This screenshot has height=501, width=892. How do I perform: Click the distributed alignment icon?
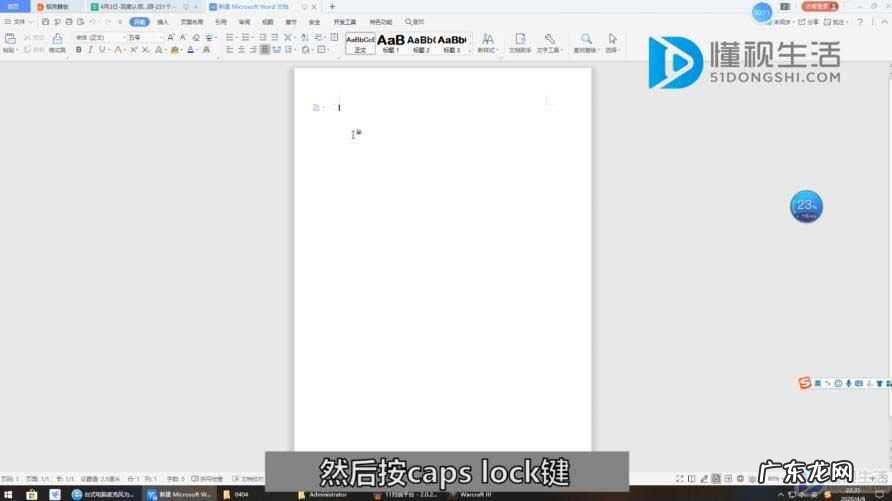(276, 50)
